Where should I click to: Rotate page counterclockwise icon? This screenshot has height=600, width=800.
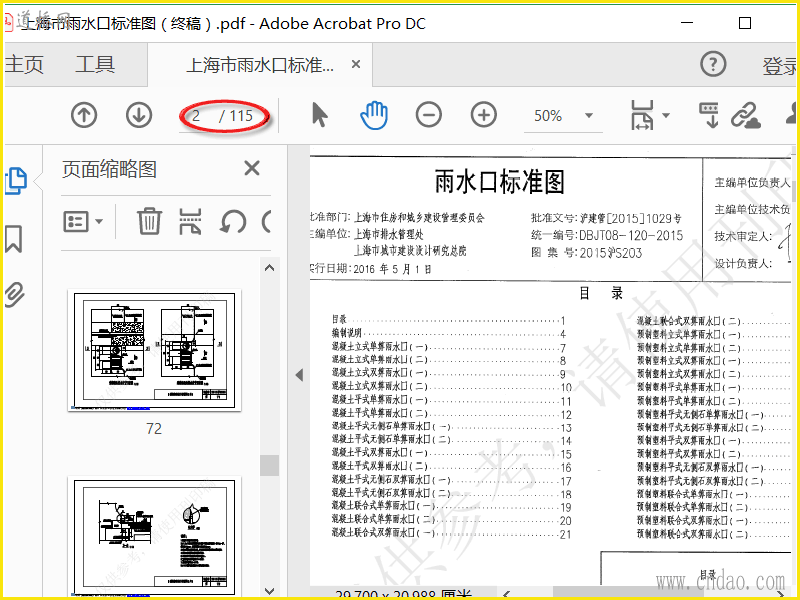click(233, 222)
